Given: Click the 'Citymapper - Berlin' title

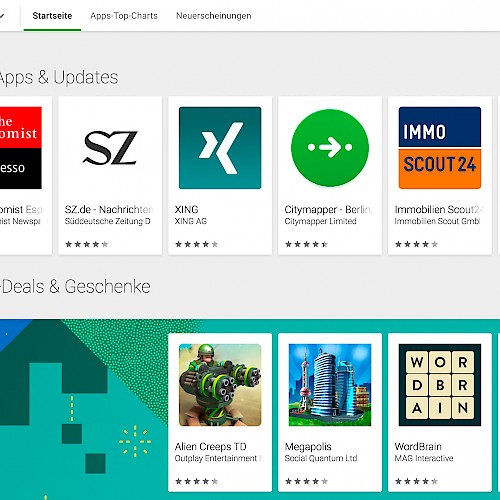Looking at the screenshot, I should [328, 209].
